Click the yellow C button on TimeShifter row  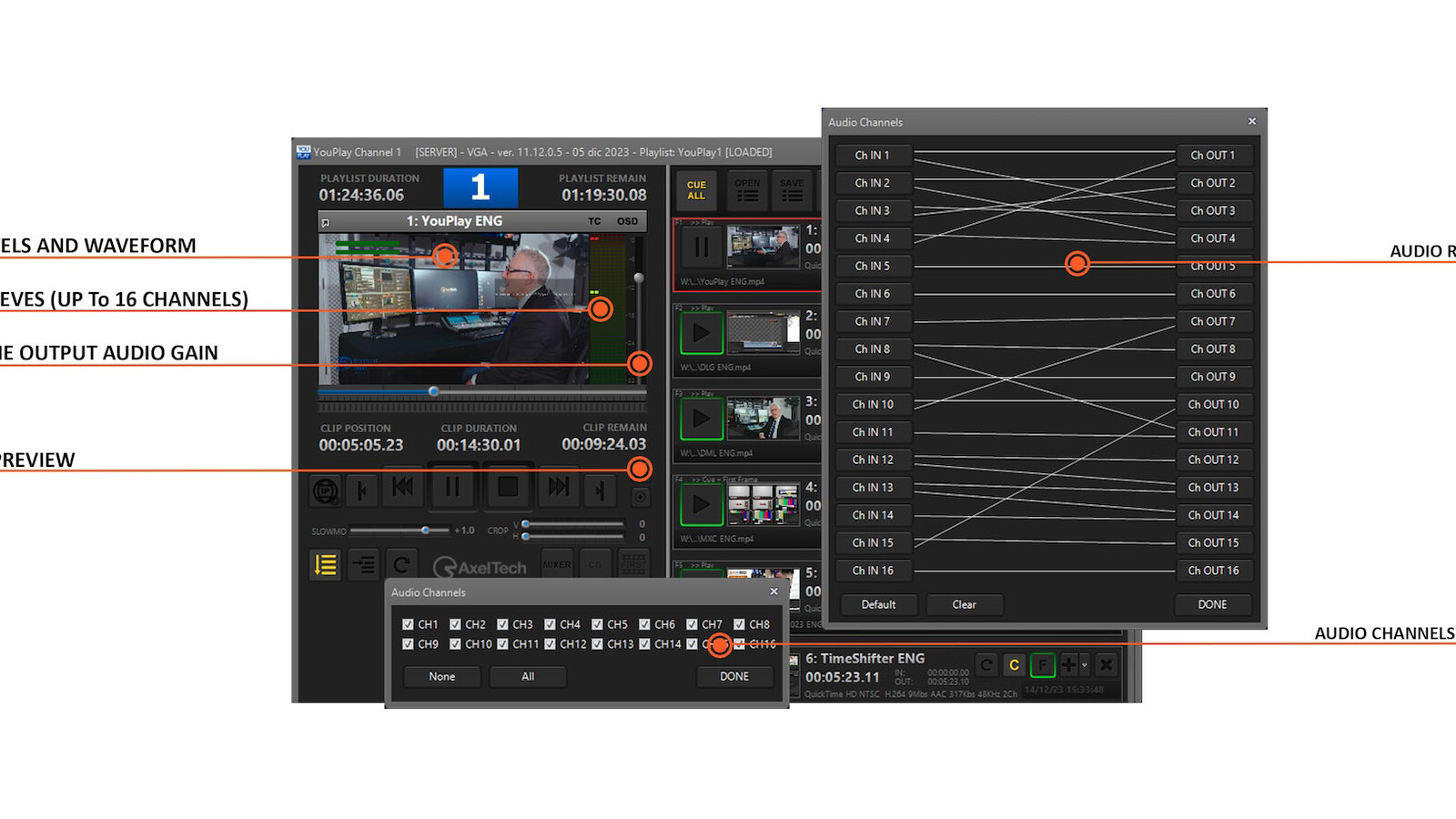pos(1014,665)
